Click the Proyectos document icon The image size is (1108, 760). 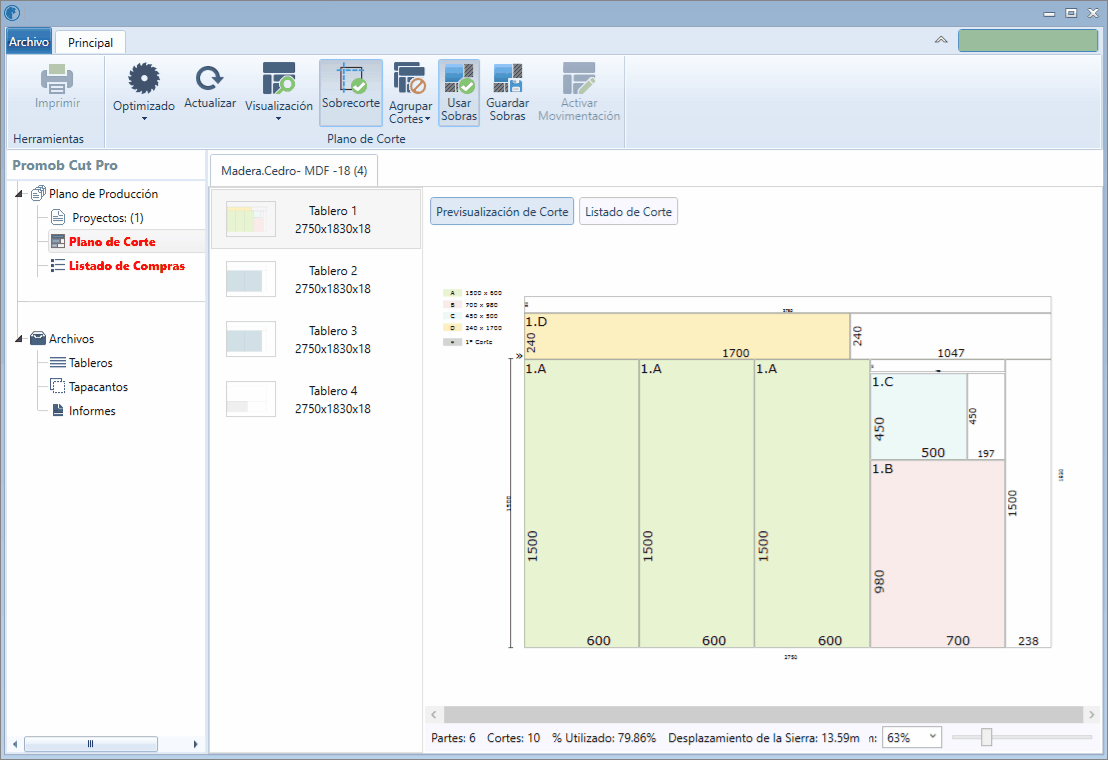(x=58, y=218)
